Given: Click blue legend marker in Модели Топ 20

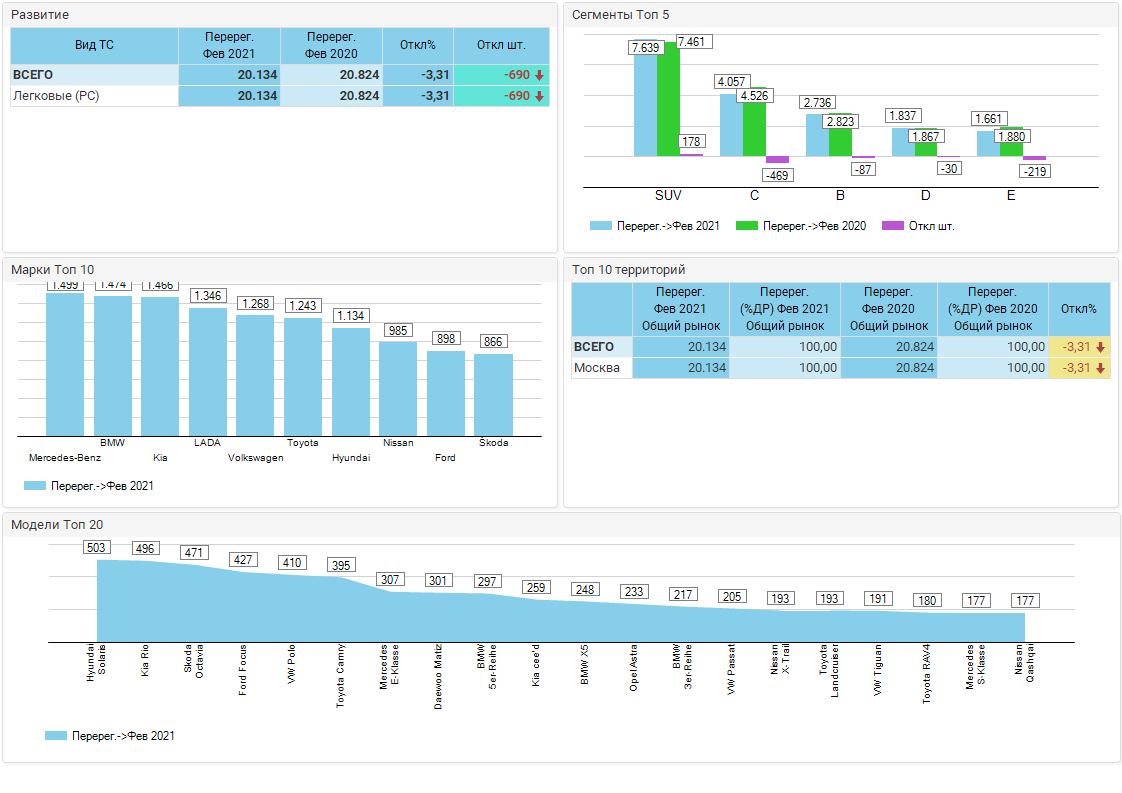Looking at the screenshot, I should tap(56, 736).
